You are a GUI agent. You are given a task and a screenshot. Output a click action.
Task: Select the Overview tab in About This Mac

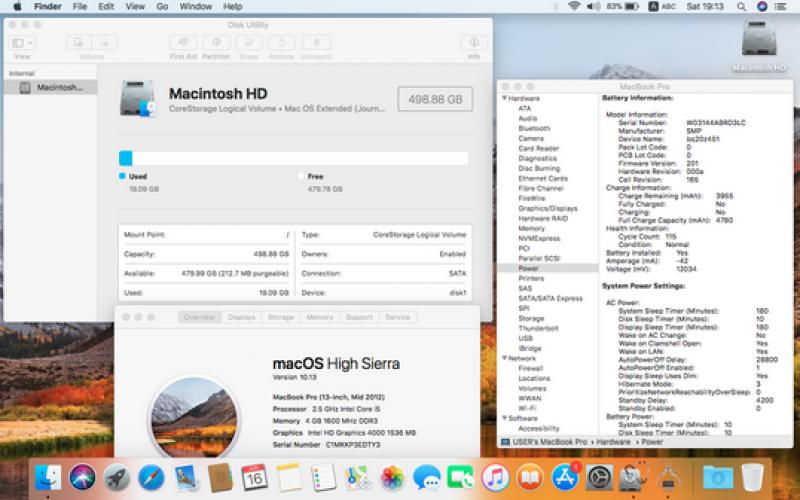pyautogui.click(x=199, y=317)
